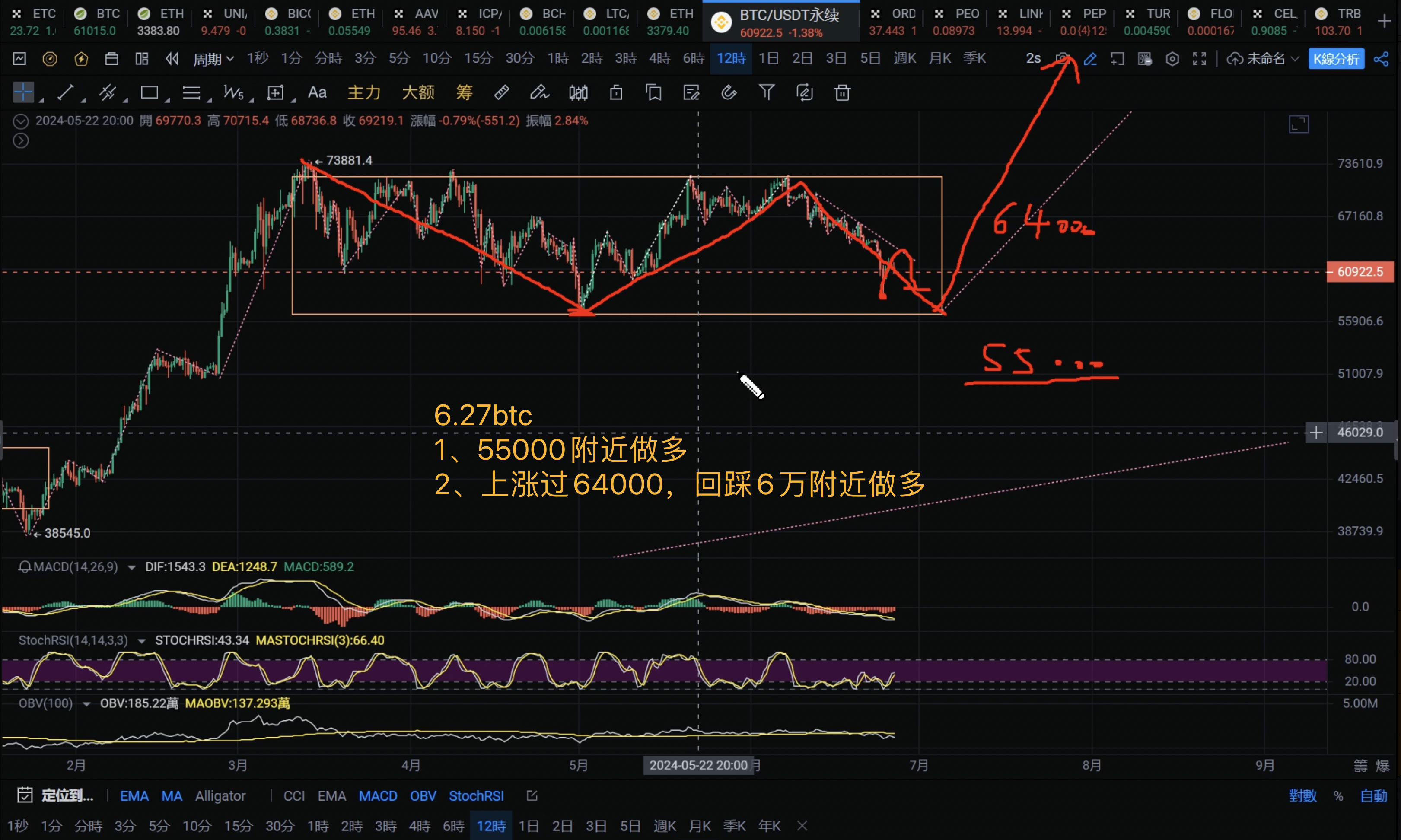This screenshot has width=1401, height=840.
Task: Open the OBV(100) settings arrow
Action: 86,703
